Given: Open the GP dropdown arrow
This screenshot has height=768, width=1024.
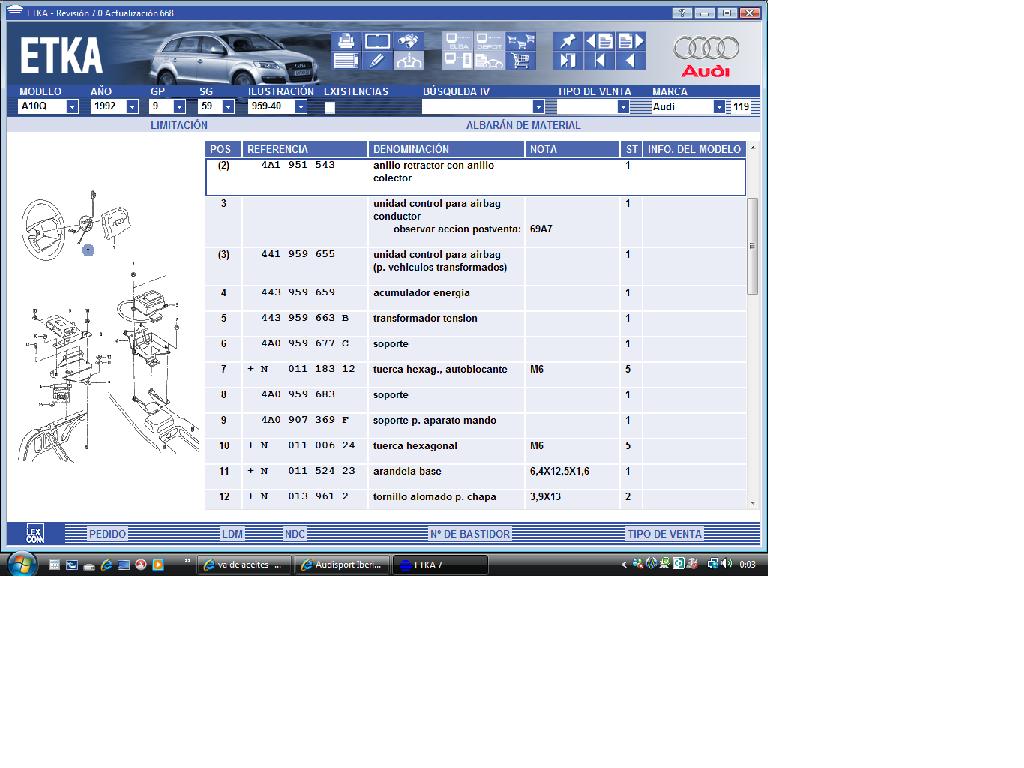Looking at the screenshot, I should [180, 106].
